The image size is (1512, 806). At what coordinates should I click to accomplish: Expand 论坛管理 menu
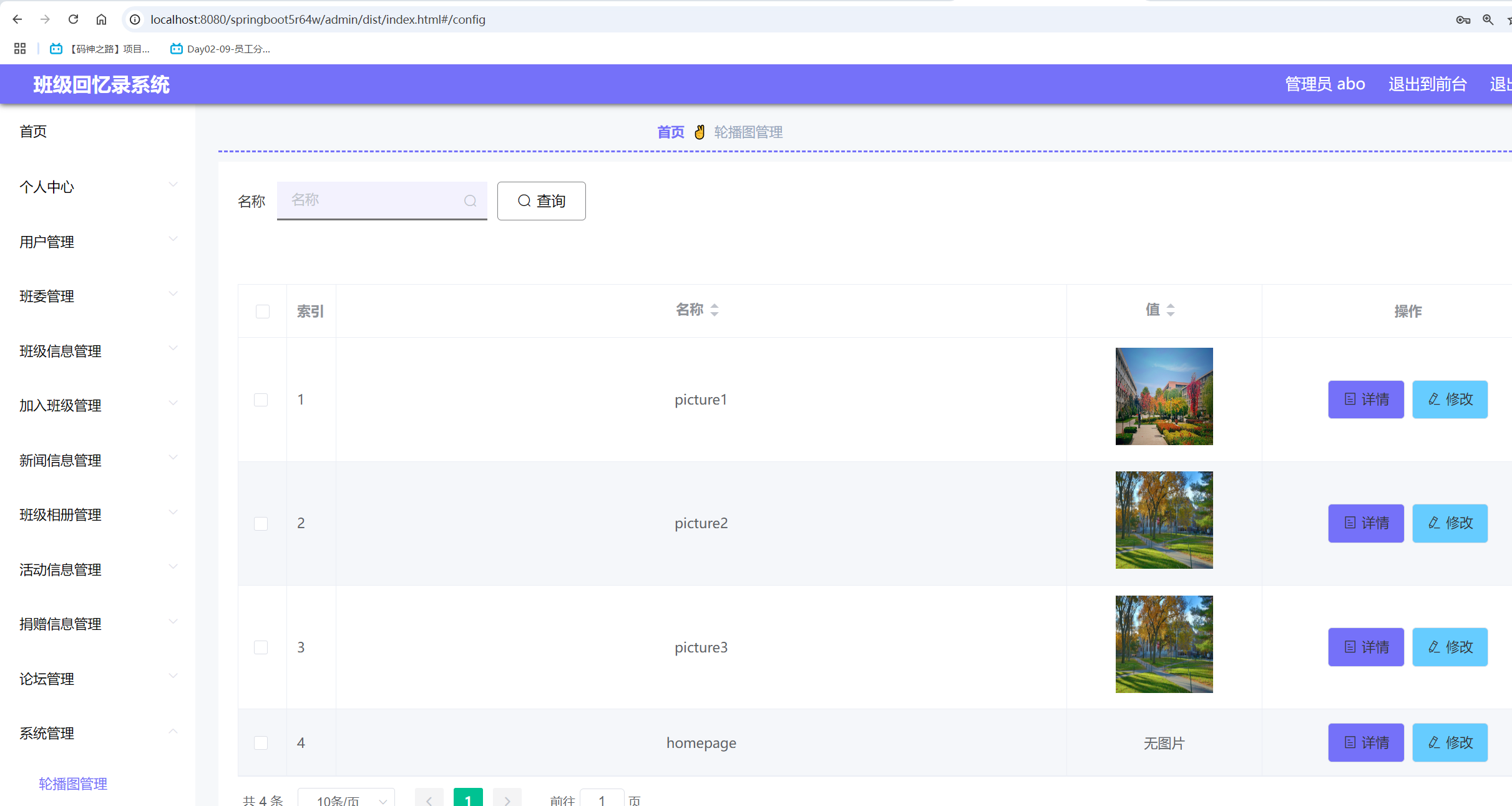pos(97,679)
